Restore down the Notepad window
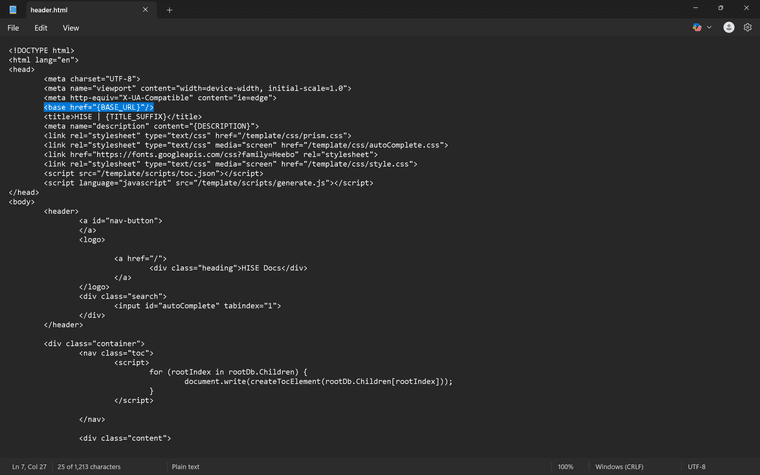This screenshot has width=760, height=475. 721,8
